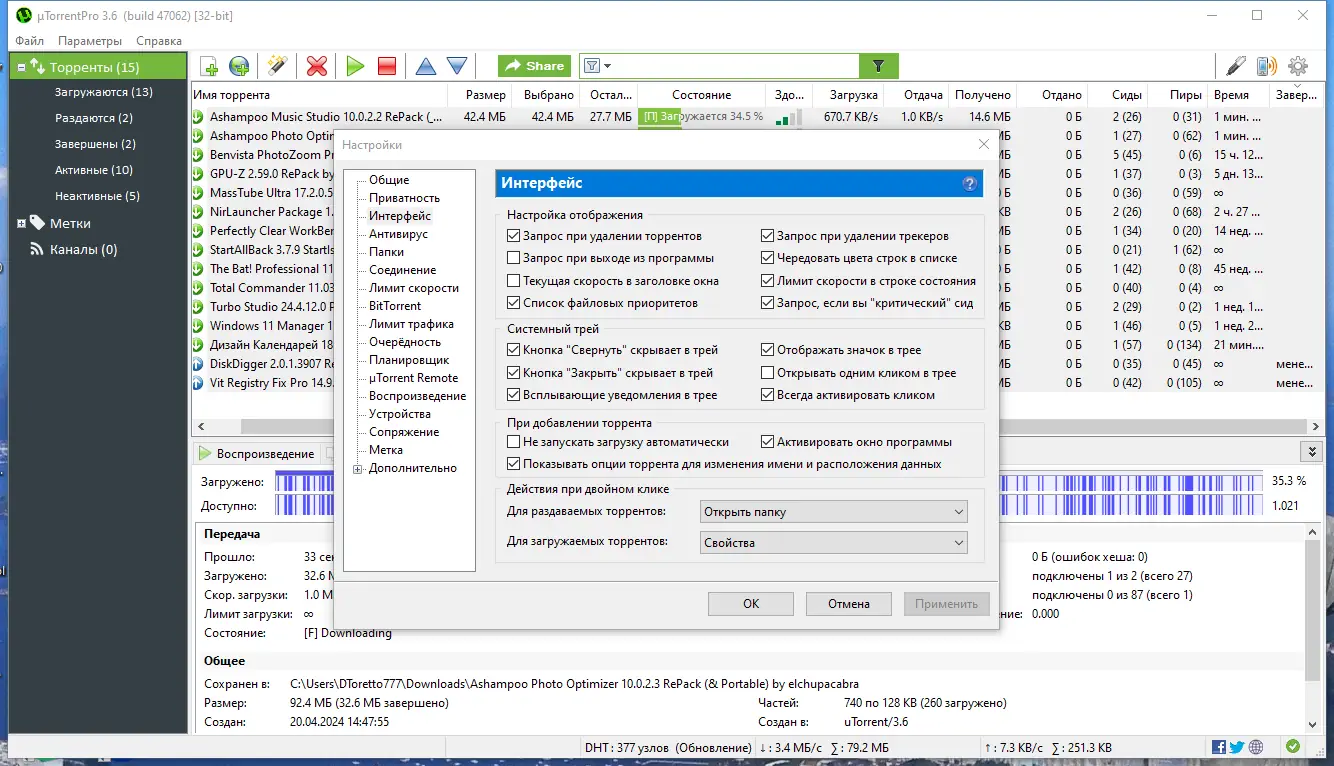The height and width of the screenshot is (766, 1334).
Task: Open the Create New Torrent wand icon
Action: (x=277, y=66)
